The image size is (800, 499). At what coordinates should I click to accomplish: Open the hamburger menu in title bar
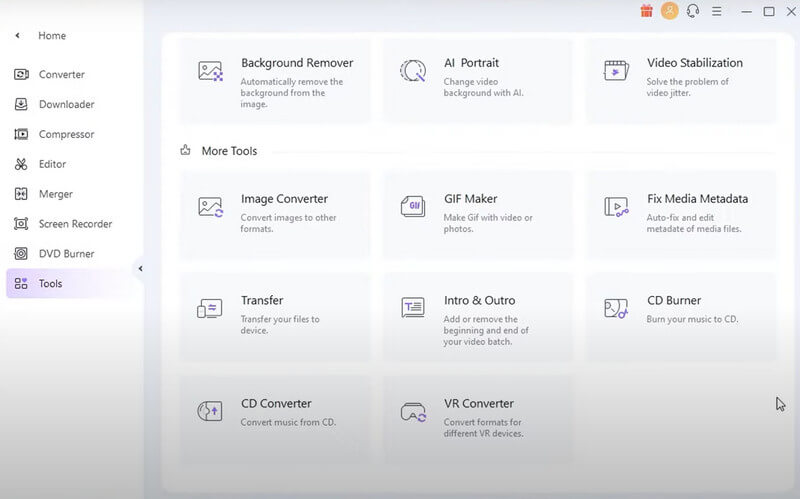(x=716, y=11)
